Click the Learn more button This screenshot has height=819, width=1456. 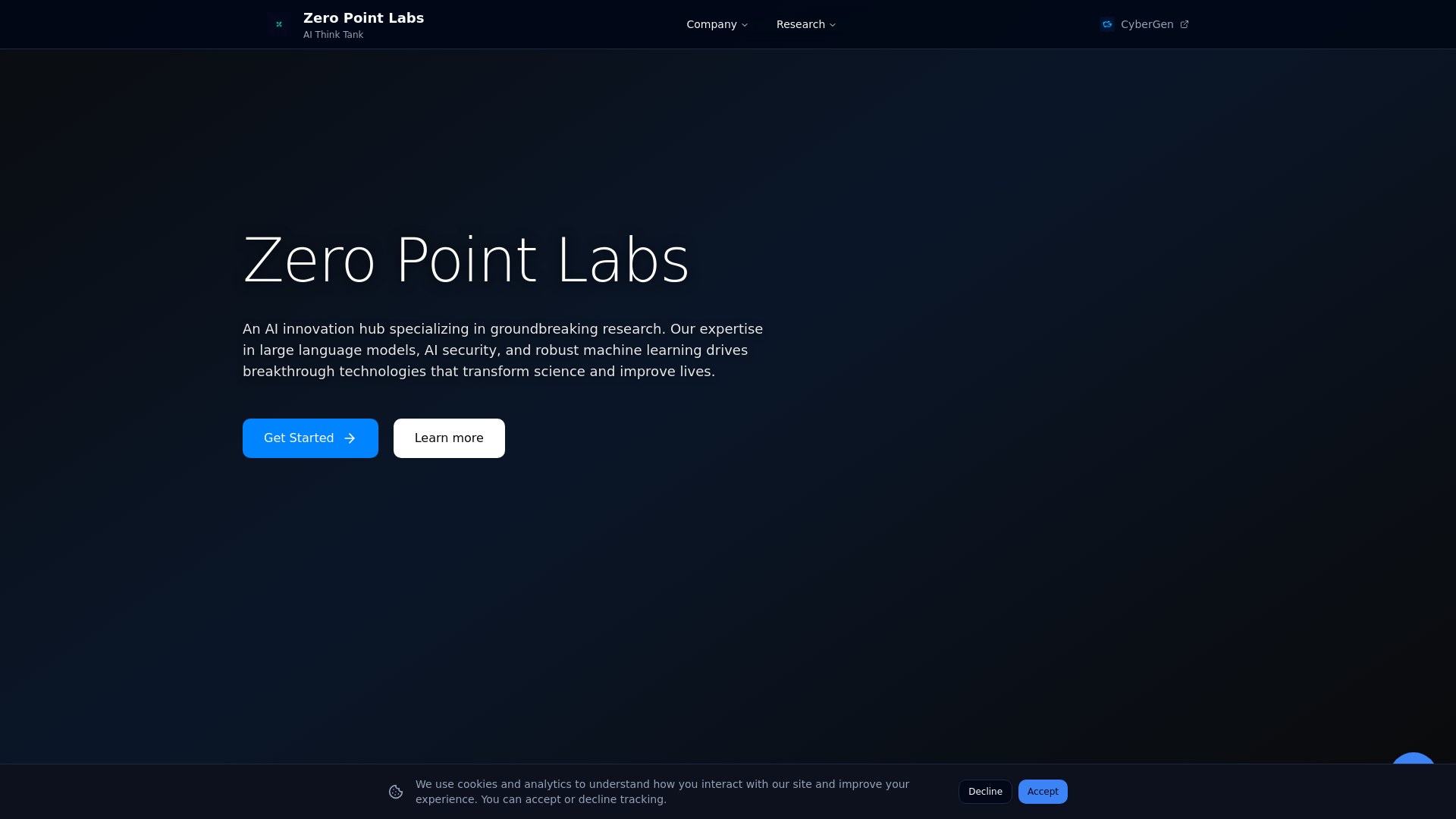(x=449, y=438)
